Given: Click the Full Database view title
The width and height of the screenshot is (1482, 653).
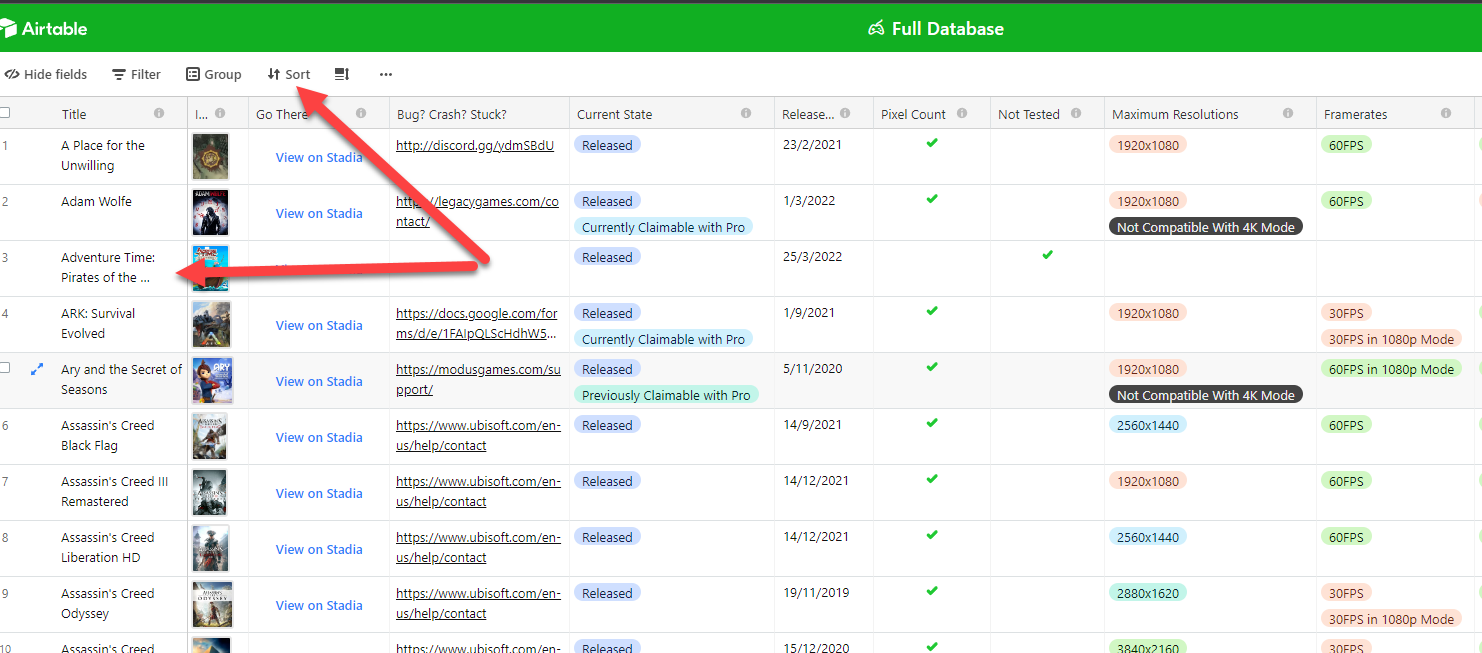Looking at the screenshot, I should [x=936, y=29].
